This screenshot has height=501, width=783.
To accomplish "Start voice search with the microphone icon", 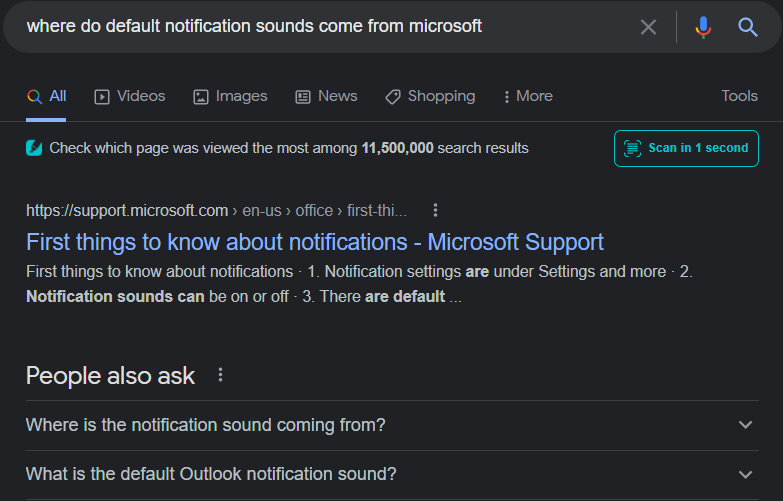I will coord(703,27).
